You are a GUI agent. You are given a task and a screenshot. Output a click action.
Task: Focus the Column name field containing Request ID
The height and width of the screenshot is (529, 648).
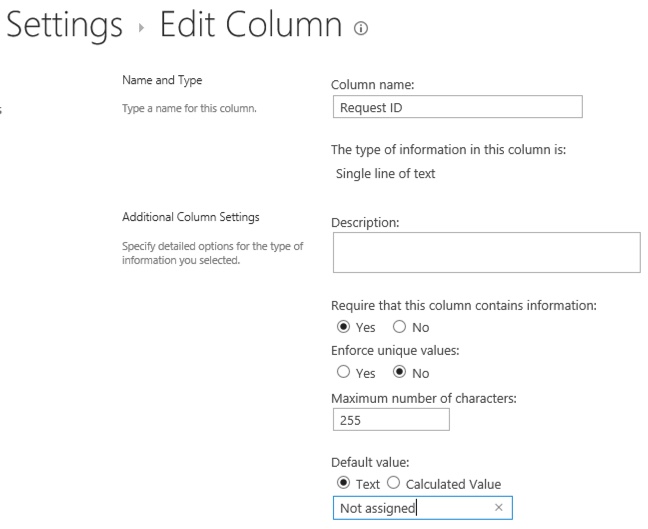point(455,107)
